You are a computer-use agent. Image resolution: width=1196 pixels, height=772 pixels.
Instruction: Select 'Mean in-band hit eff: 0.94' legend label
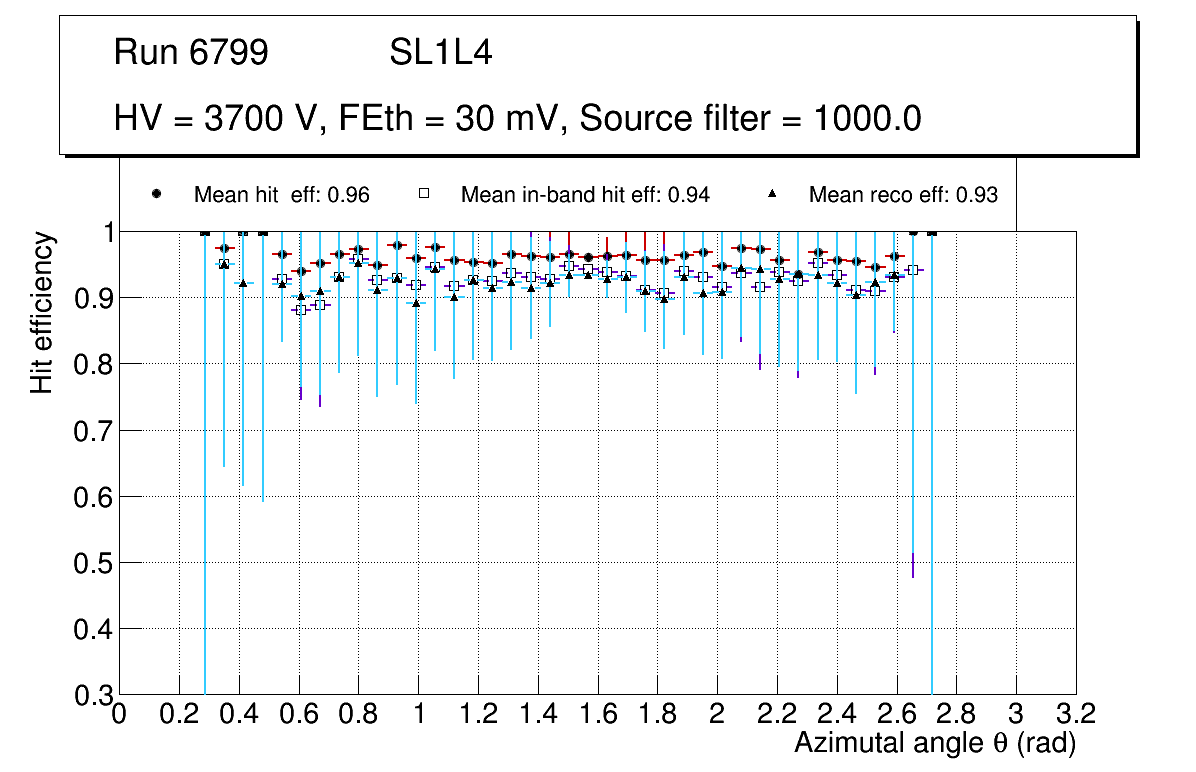[585, 195]
